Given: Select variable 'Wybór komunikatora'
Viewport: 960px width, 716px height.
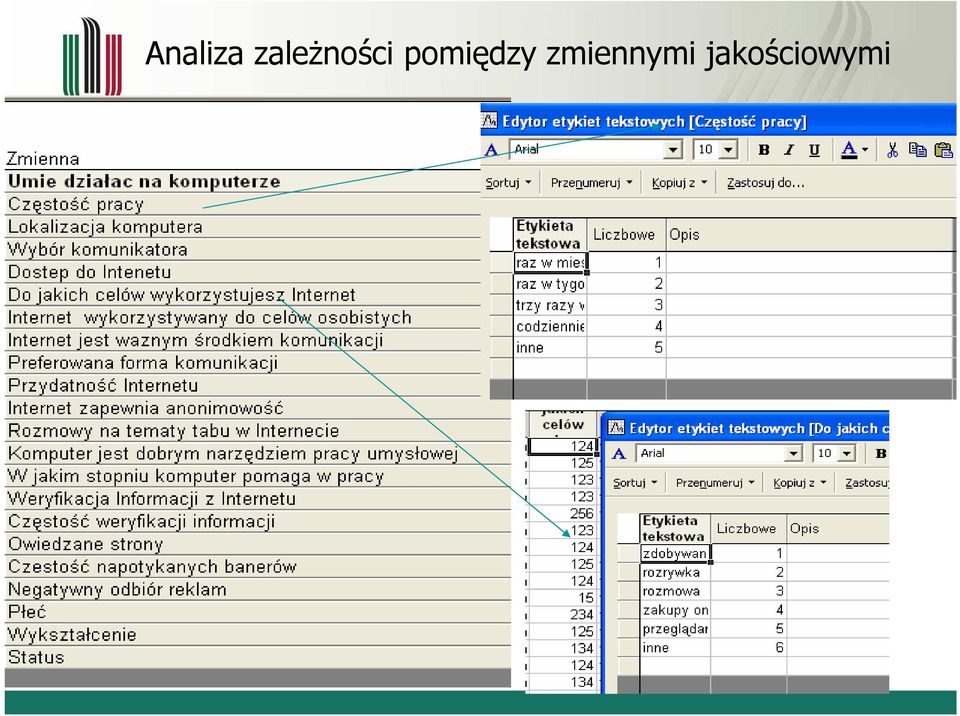Looking at the screenshot, I should (243, 249).
